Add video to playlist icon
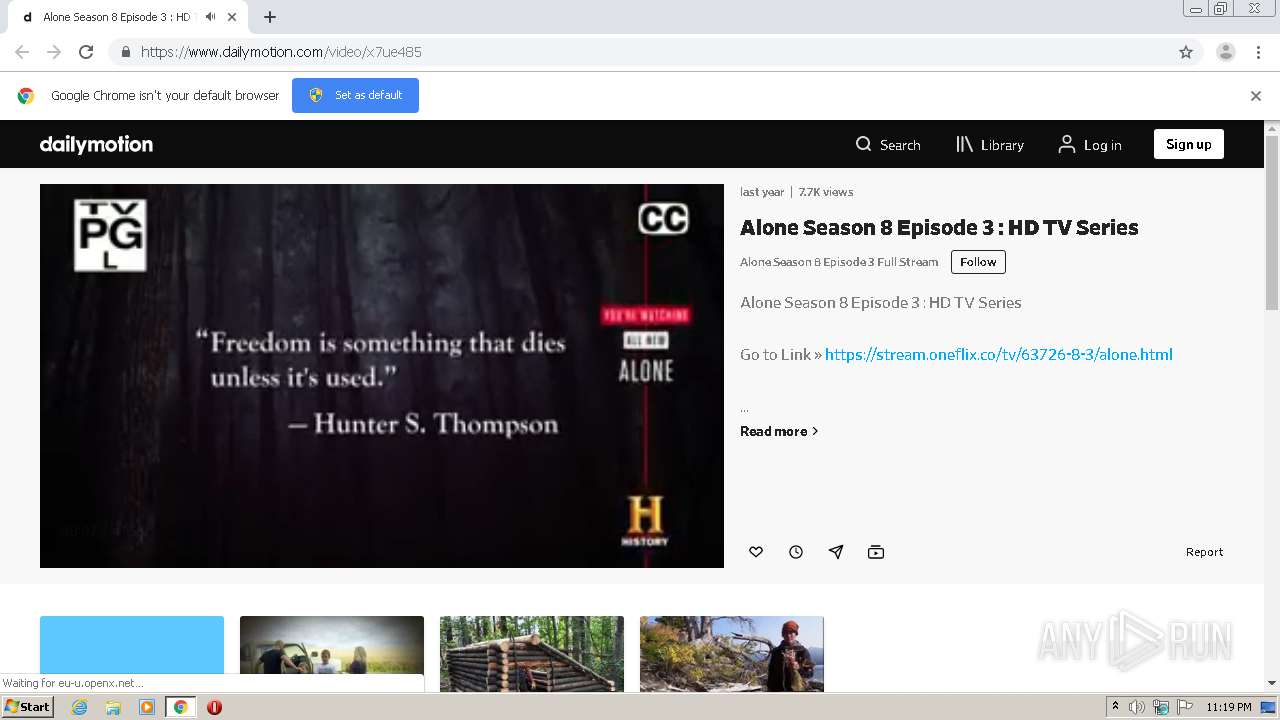 point(876,552)
